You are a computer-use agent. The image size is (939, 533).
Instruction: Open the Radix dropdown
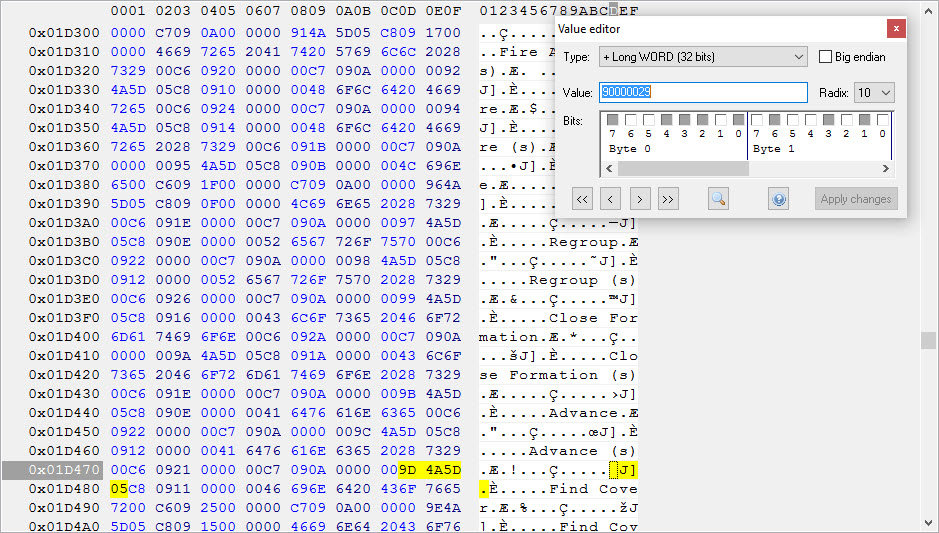[874, 93]
